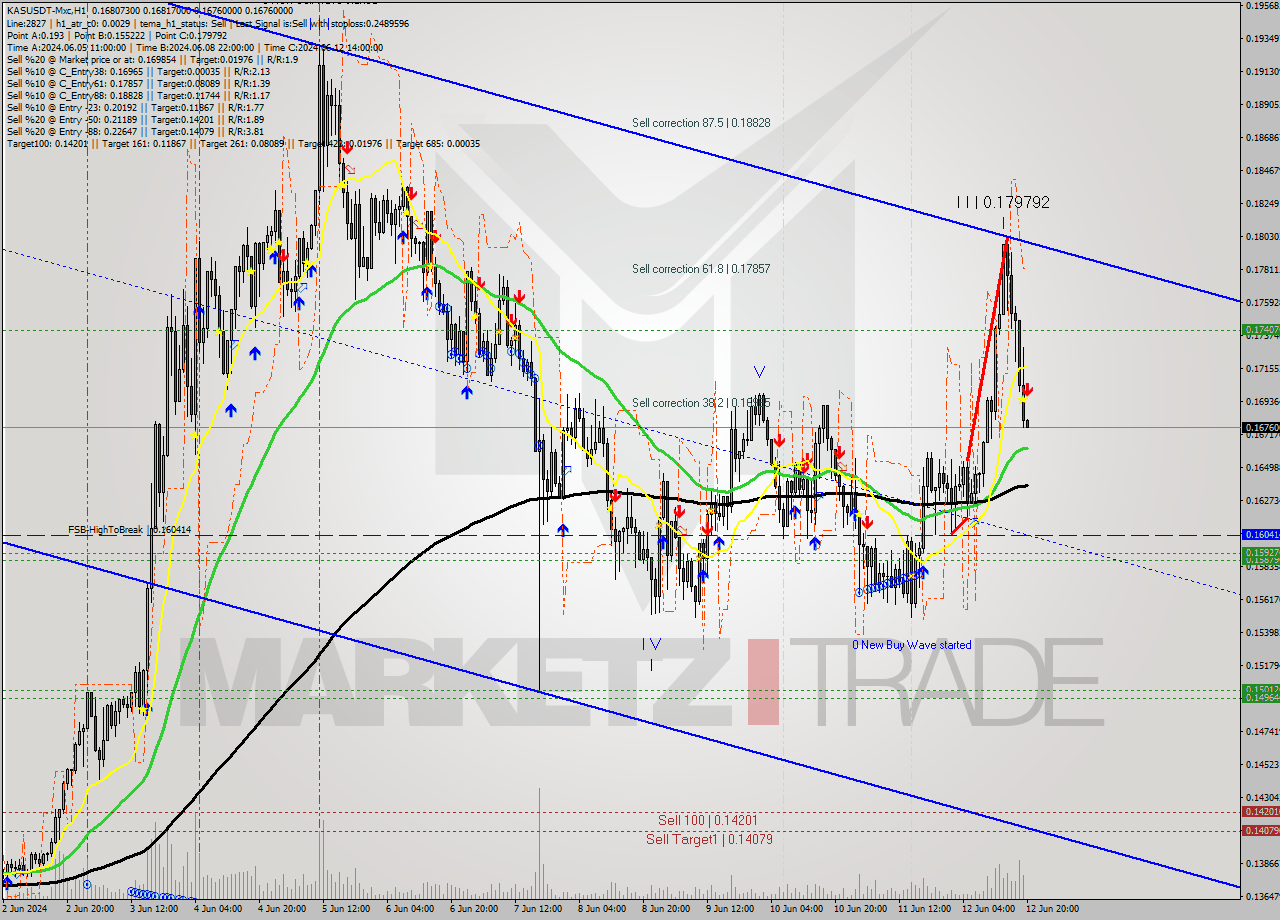The height and width of the screenshot is (920, 1280).
Task: Click the 'I V' wave marker below candles
Action: coord(651,644)
